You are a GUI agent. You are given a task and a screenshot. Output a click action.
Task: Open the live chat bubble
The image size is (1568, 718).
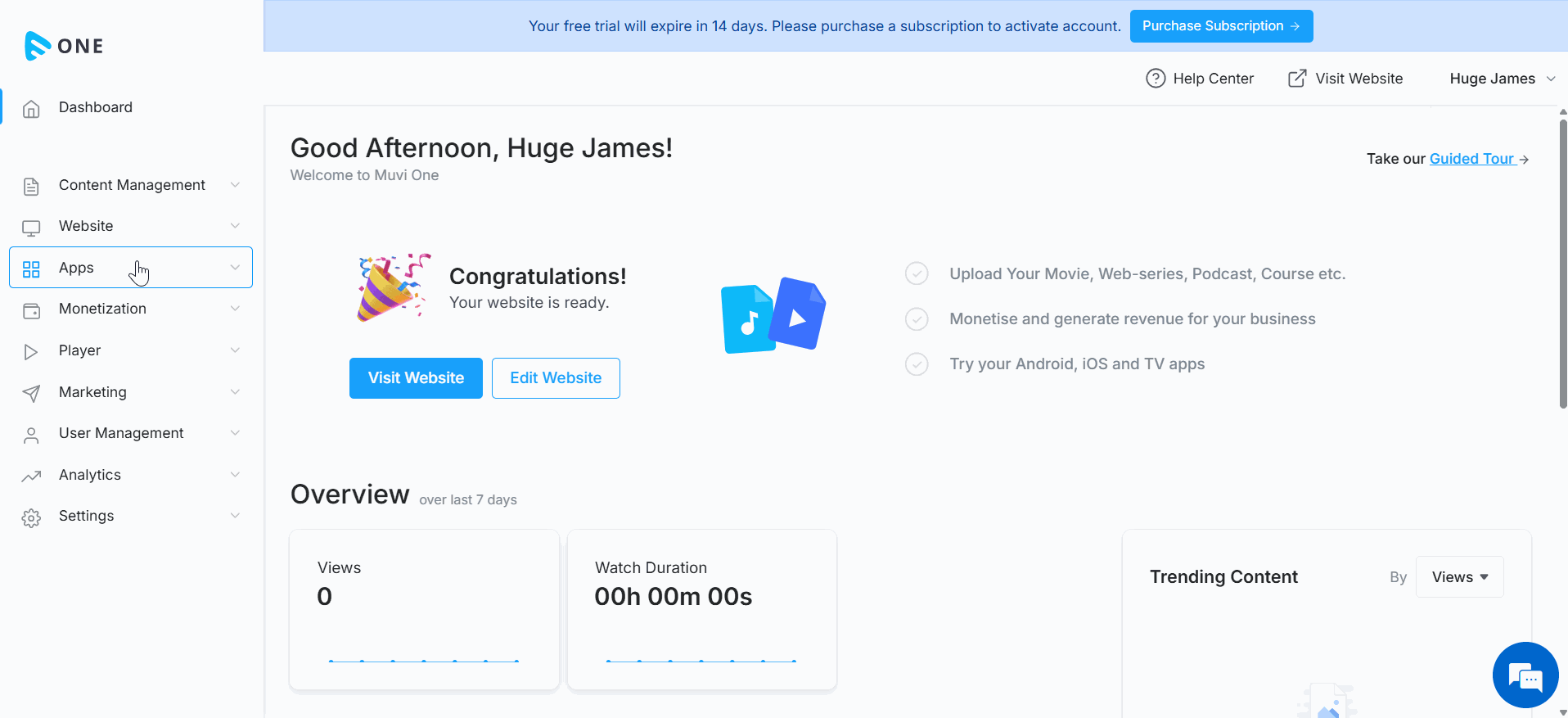(x=1525, y=675)
